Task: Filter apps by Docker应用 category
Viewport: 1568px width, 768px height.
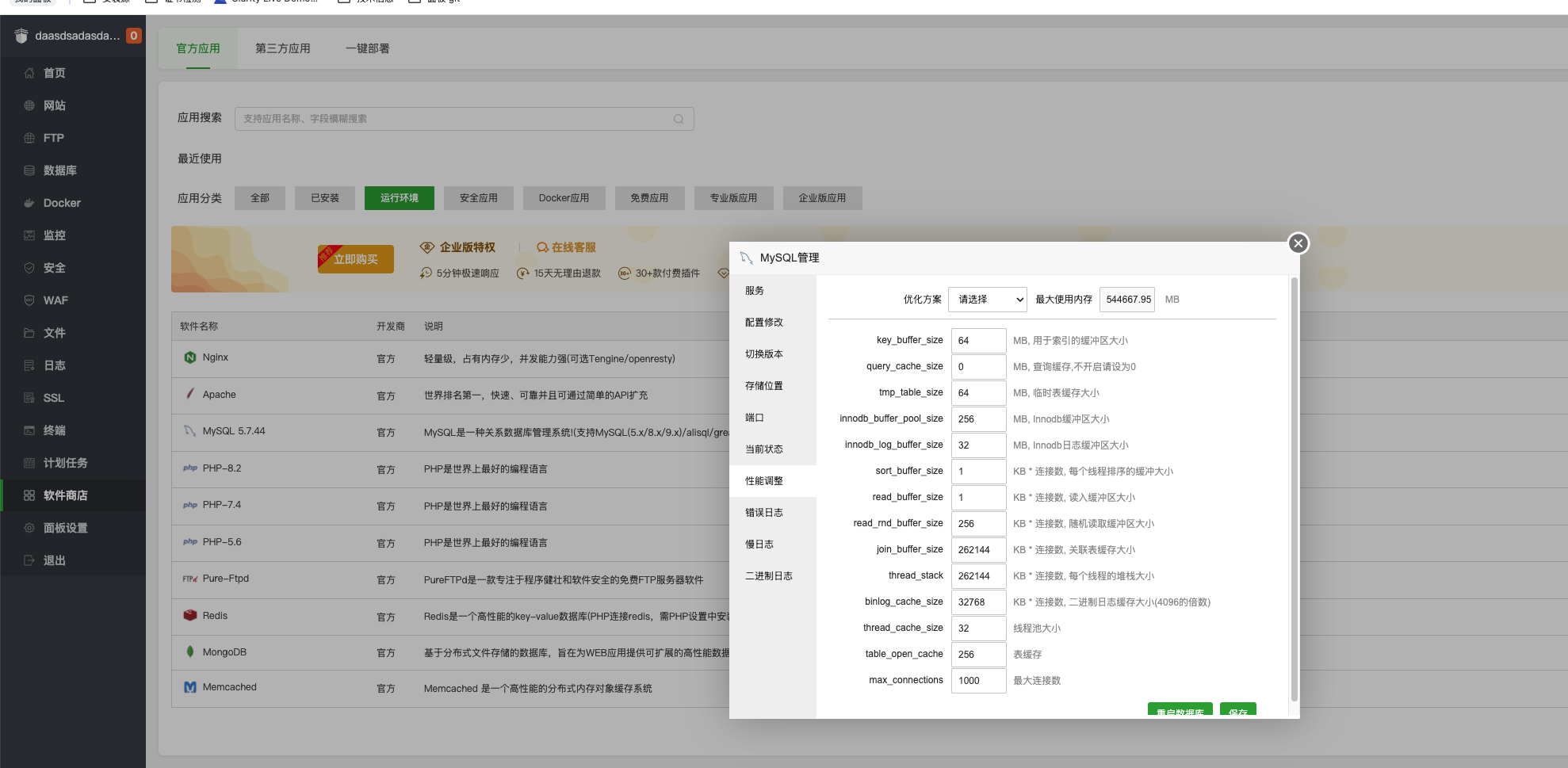Action: tap(564, 198)
